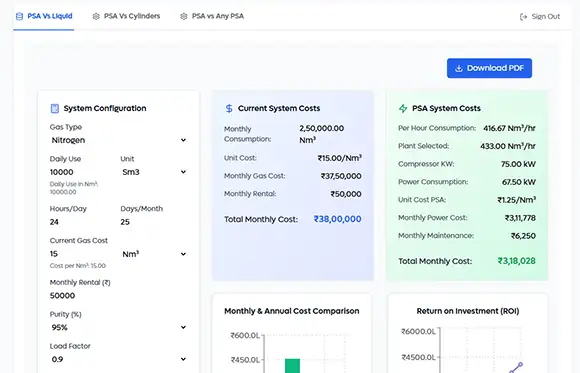580x373 pixels.
Task: Download the PDF report
Action: coord(489,68)
